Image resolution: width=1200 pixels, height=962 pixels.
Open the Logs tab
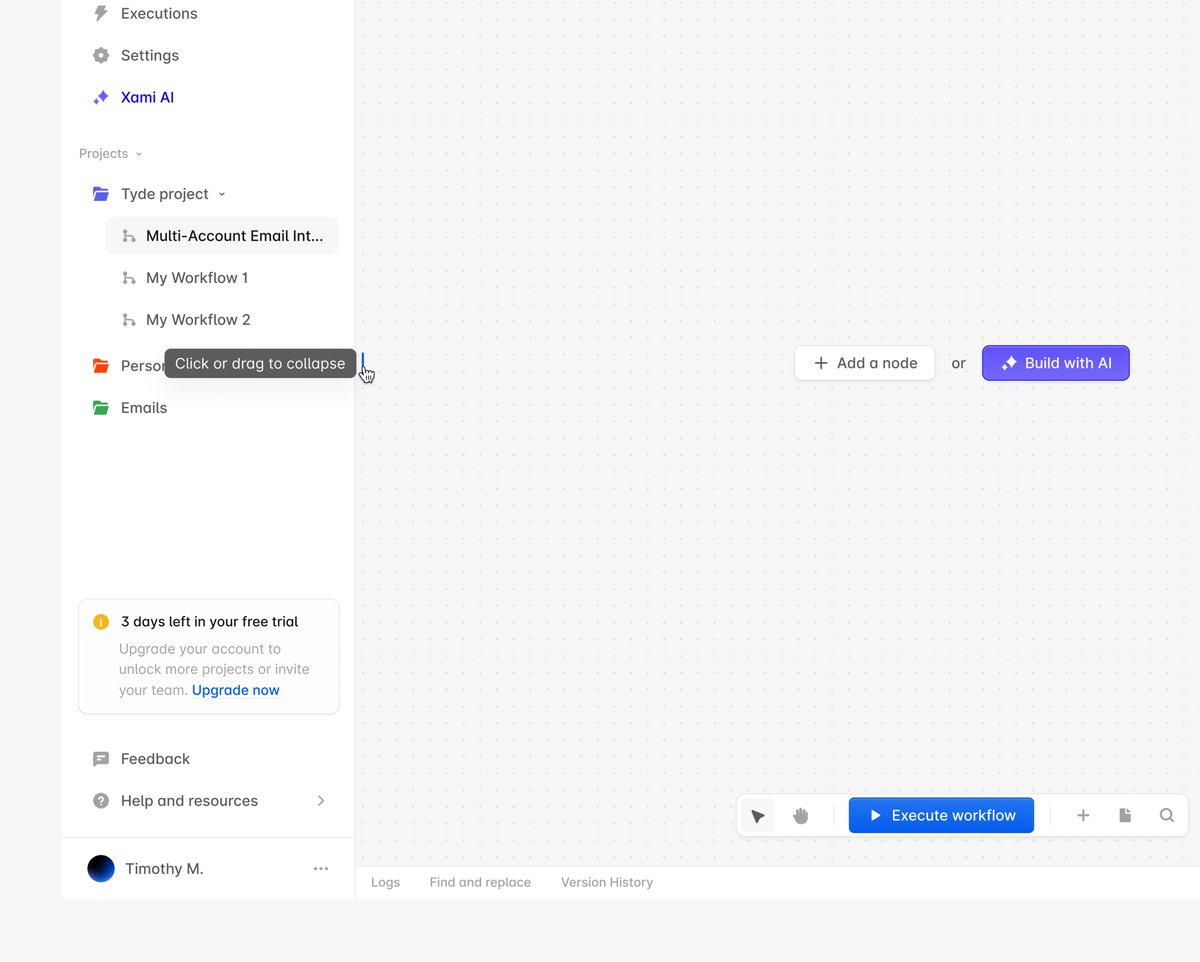point(385,883)
